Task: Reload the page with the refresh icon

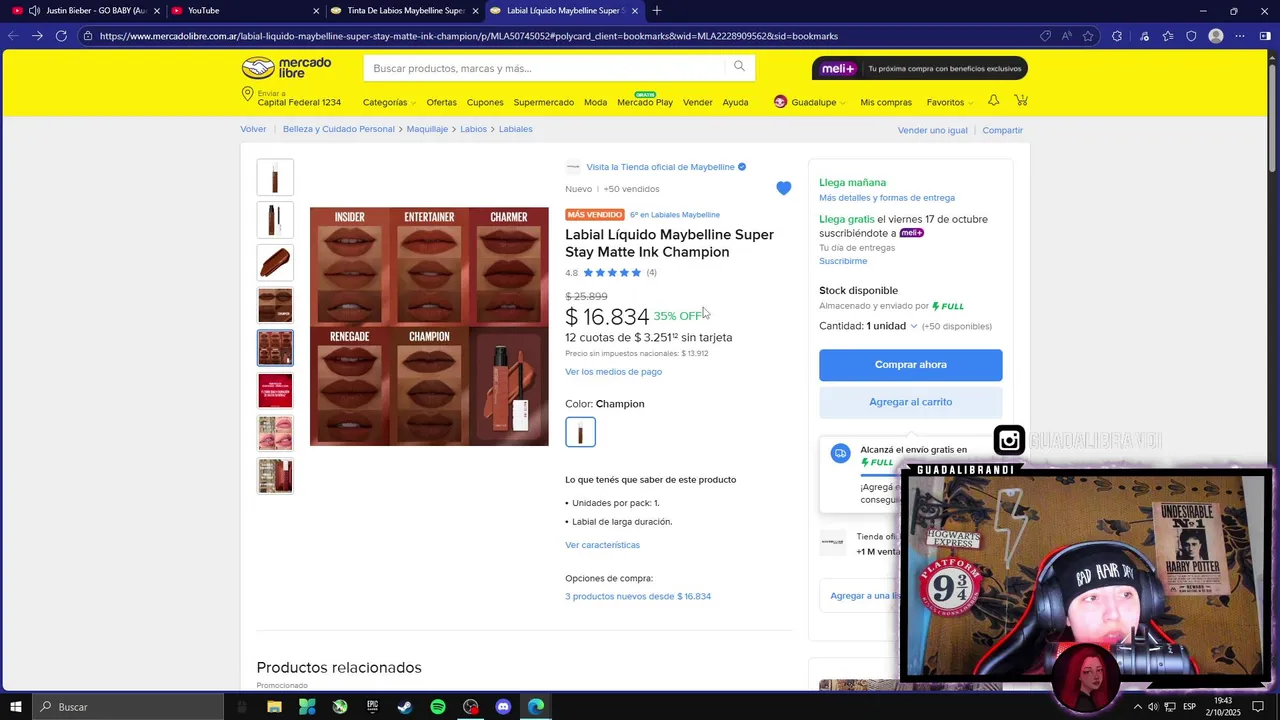Action: pyautogui.click(x=61, y=36)
